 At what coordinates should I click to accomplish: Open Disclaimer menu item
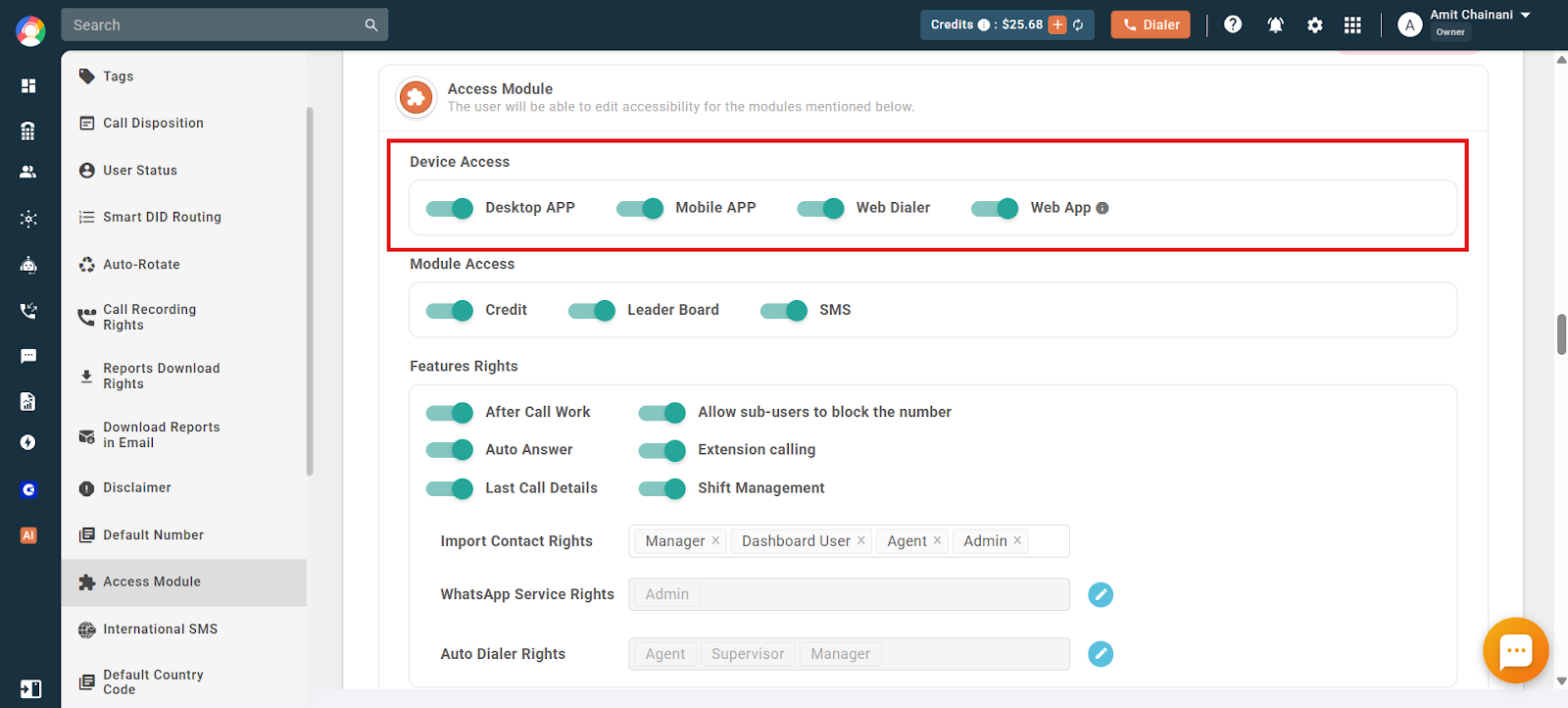pyautogui.click(x=183, y=488)
